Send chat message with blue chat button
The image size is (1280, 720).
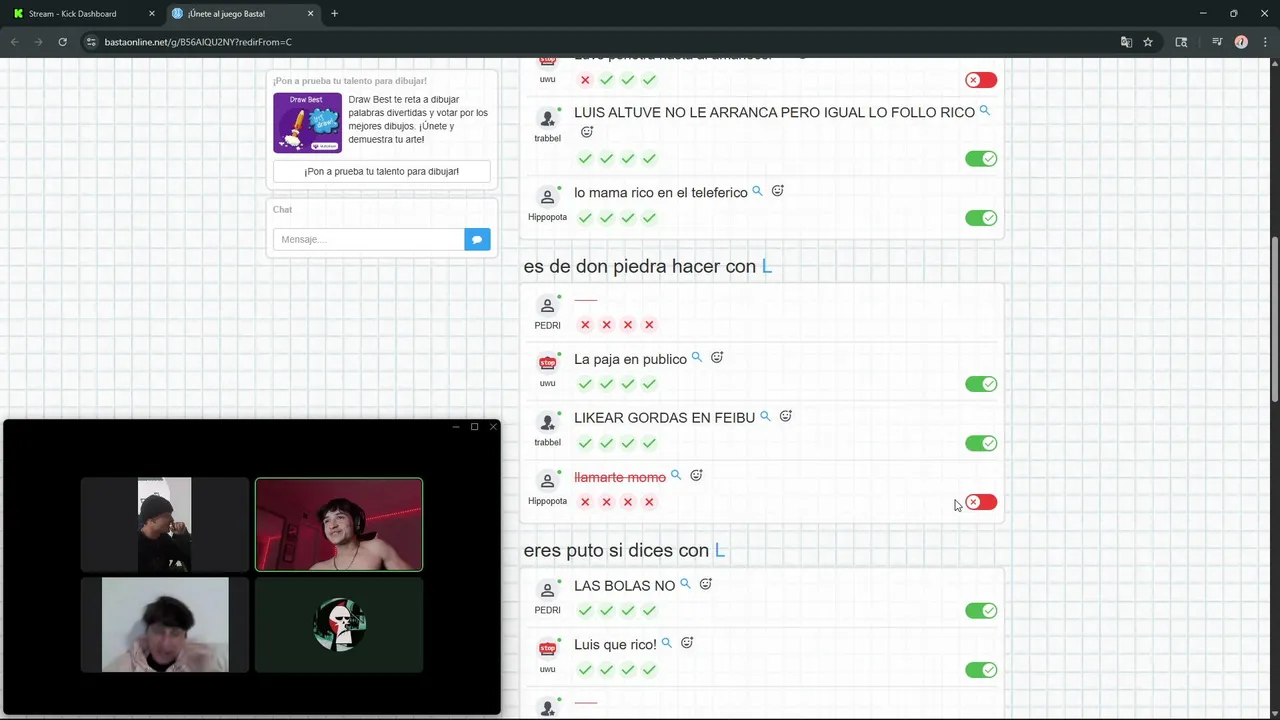click(x=477, y=239)
